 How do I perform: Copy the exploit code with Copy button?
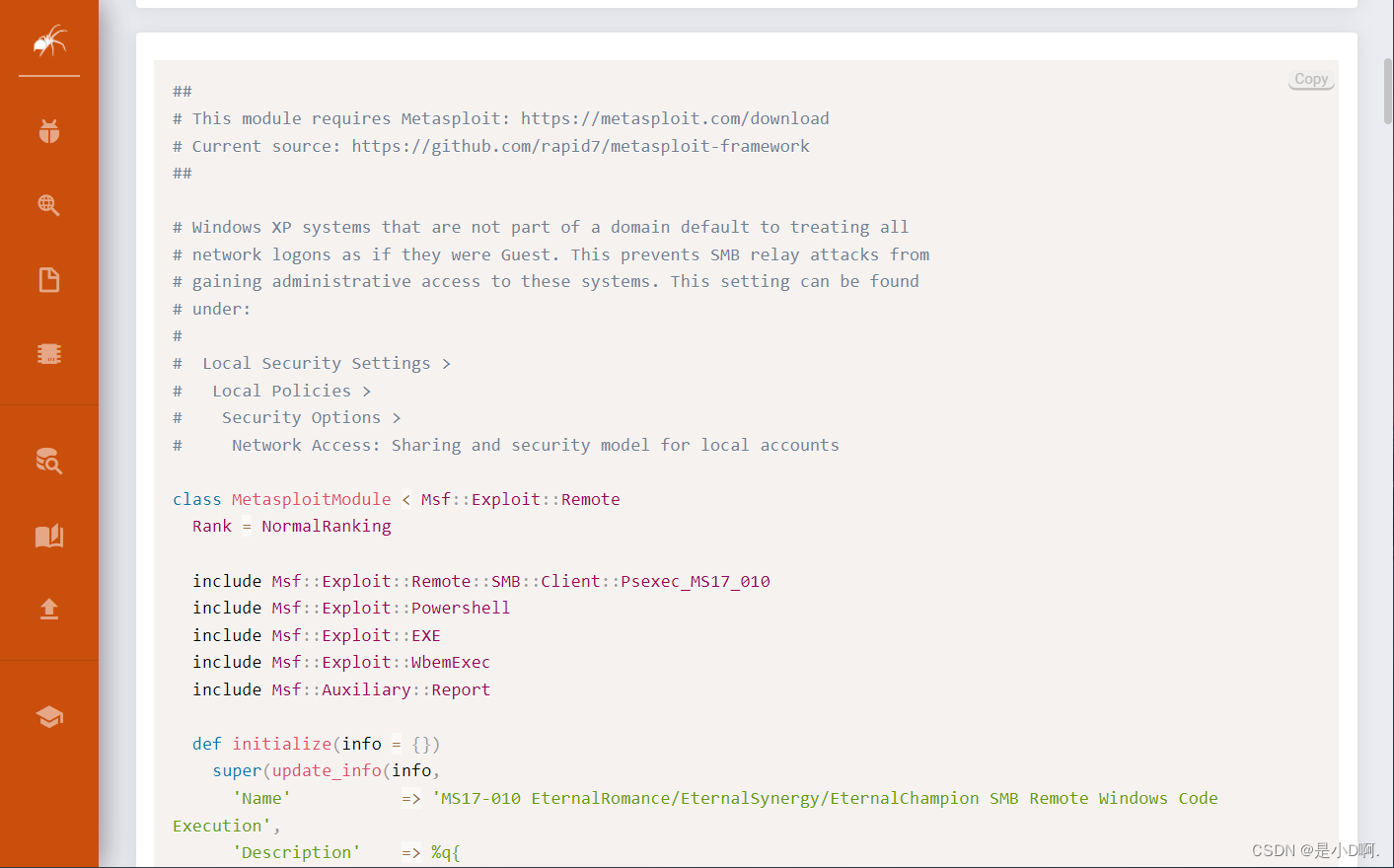(x=1311, y=79)
